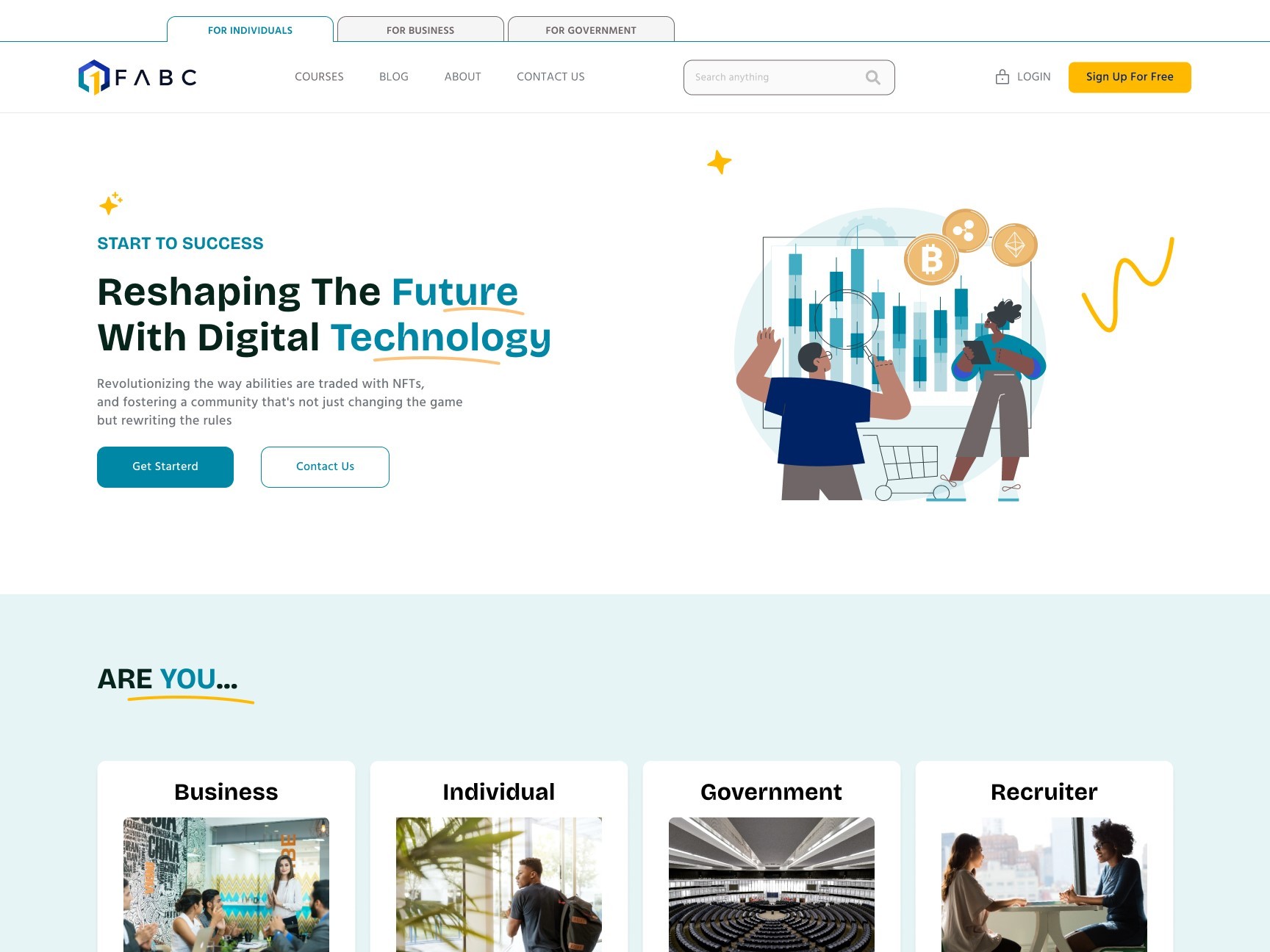Click the Bitcoin coin in the illustration
The height and width of the screenshot is (952, 1270).
click(931, 259)
